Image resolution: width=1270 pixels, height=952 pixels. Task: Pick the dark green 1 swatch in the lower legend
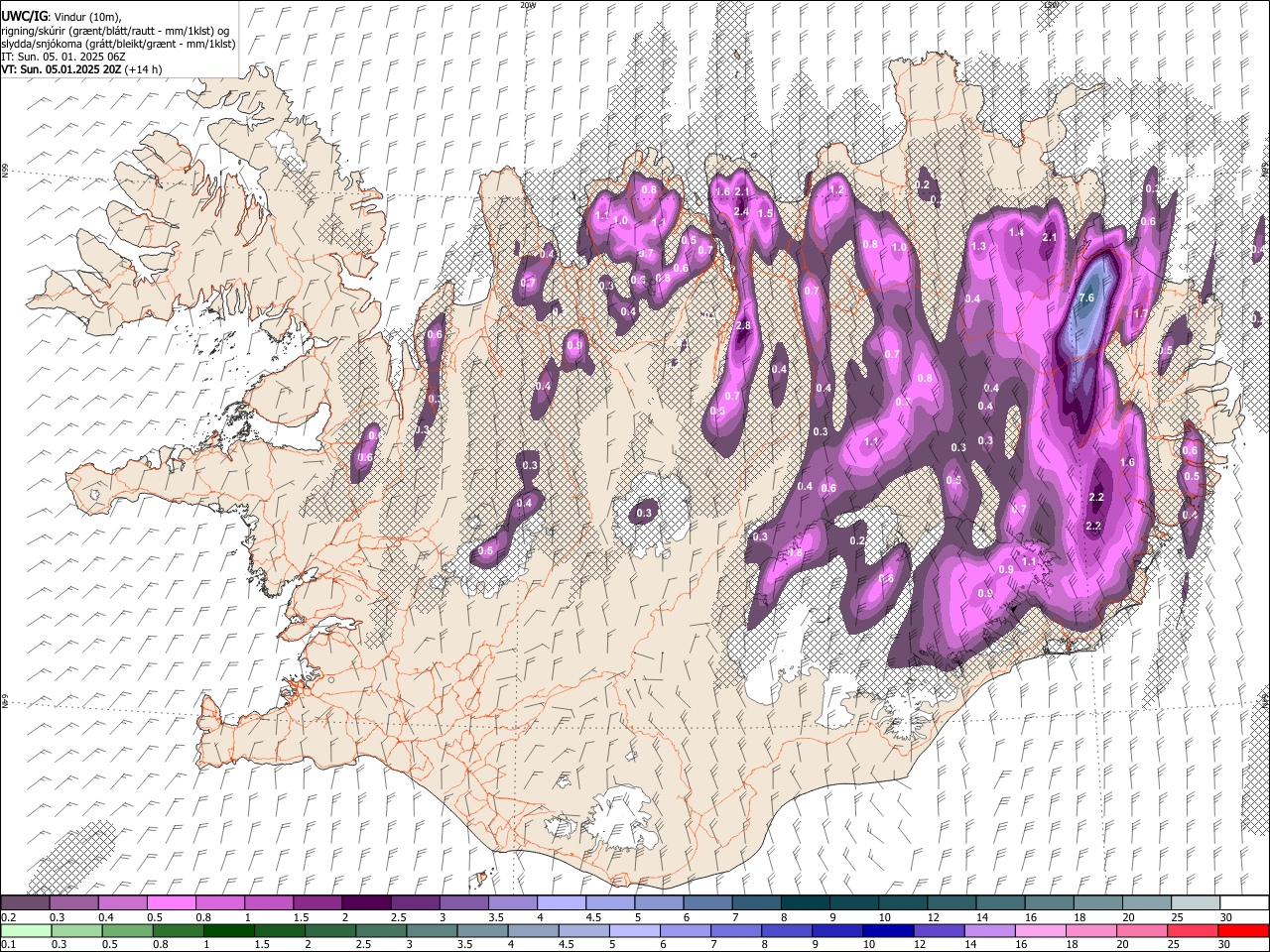point(228,931)
